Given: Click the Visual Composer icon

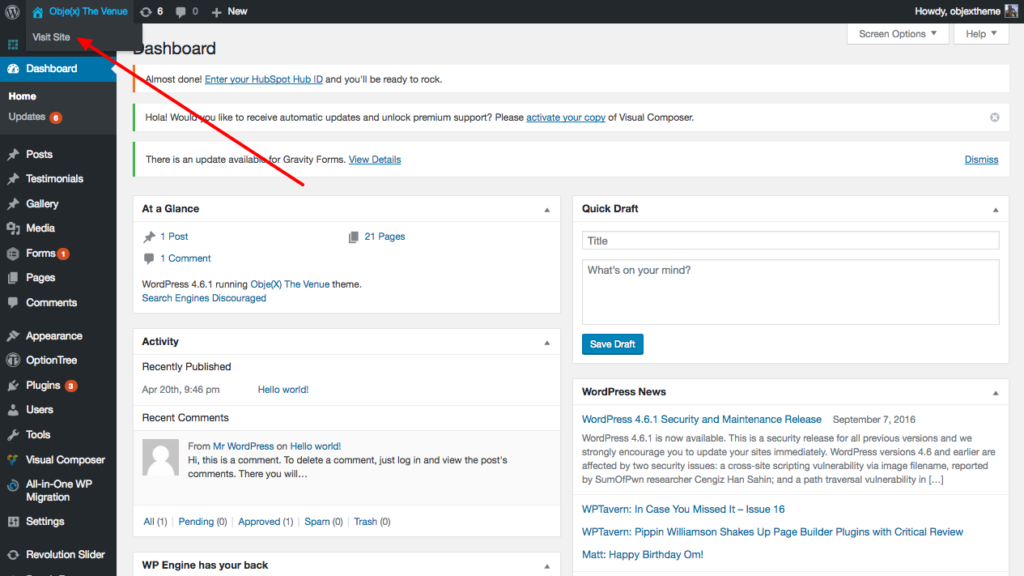Looking at the screenshot, I should click(x=13, y=460).
